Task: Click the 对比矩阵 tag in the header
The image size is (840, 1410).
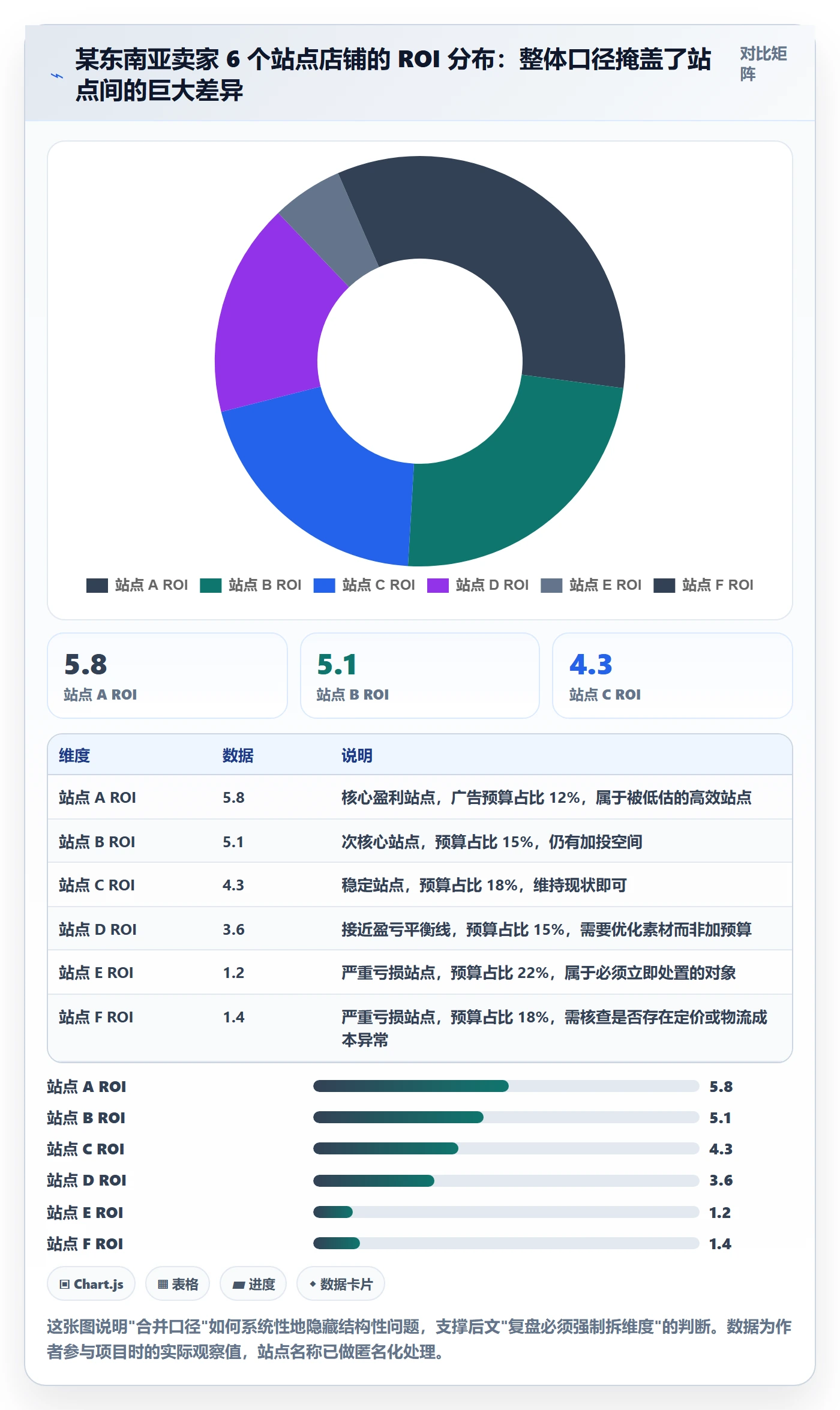Action: (763, 64)
